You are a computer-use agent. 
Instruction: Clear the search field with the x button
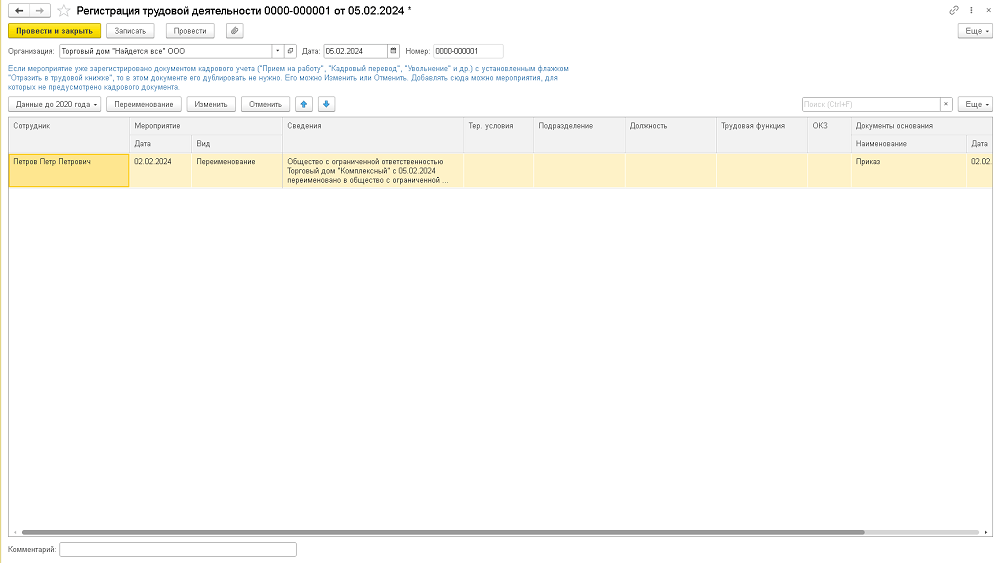coord(946,104)
